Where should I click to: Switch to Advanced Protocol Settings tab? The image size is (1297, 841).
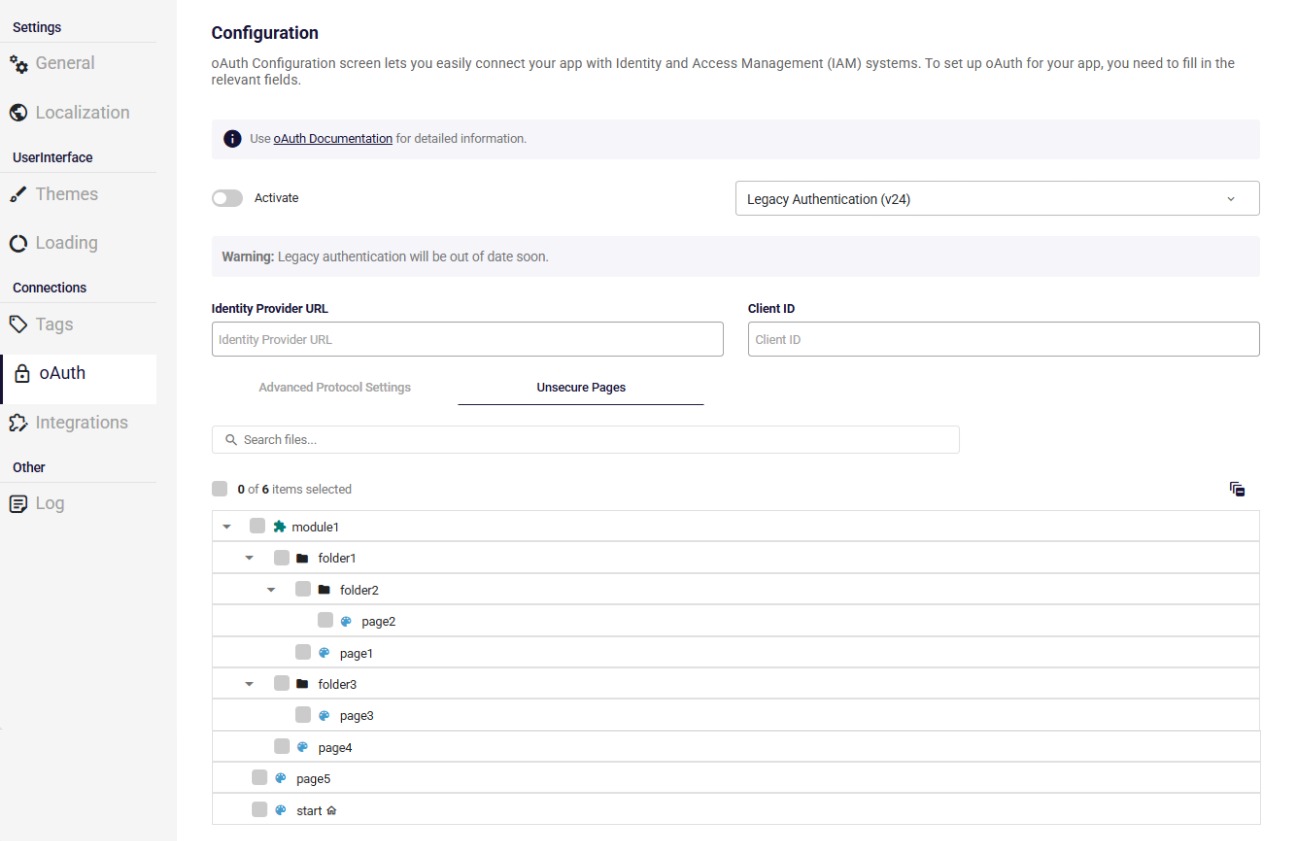(x=334, y=387)
